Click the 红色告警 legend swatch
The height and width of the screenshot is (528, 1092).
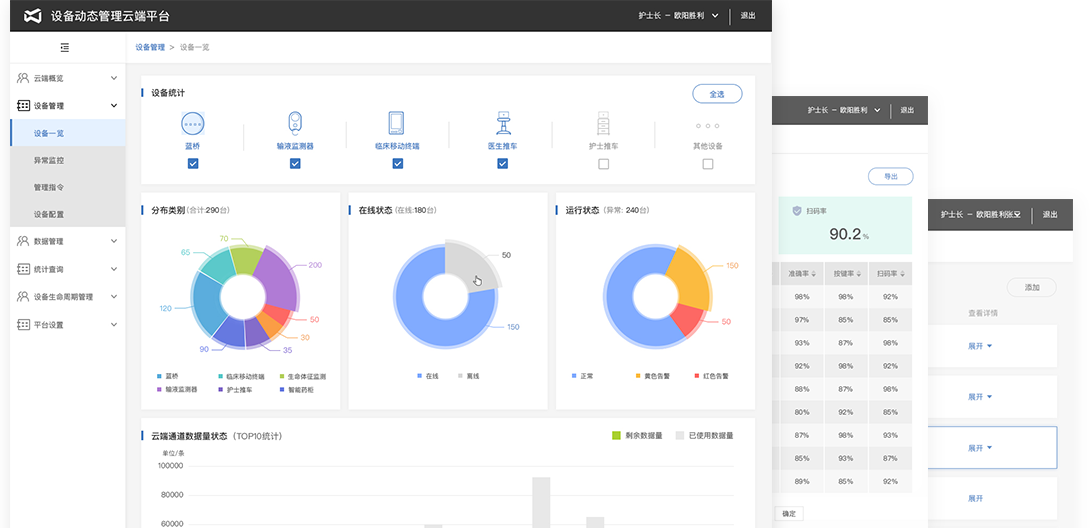[x=697, y=376]
